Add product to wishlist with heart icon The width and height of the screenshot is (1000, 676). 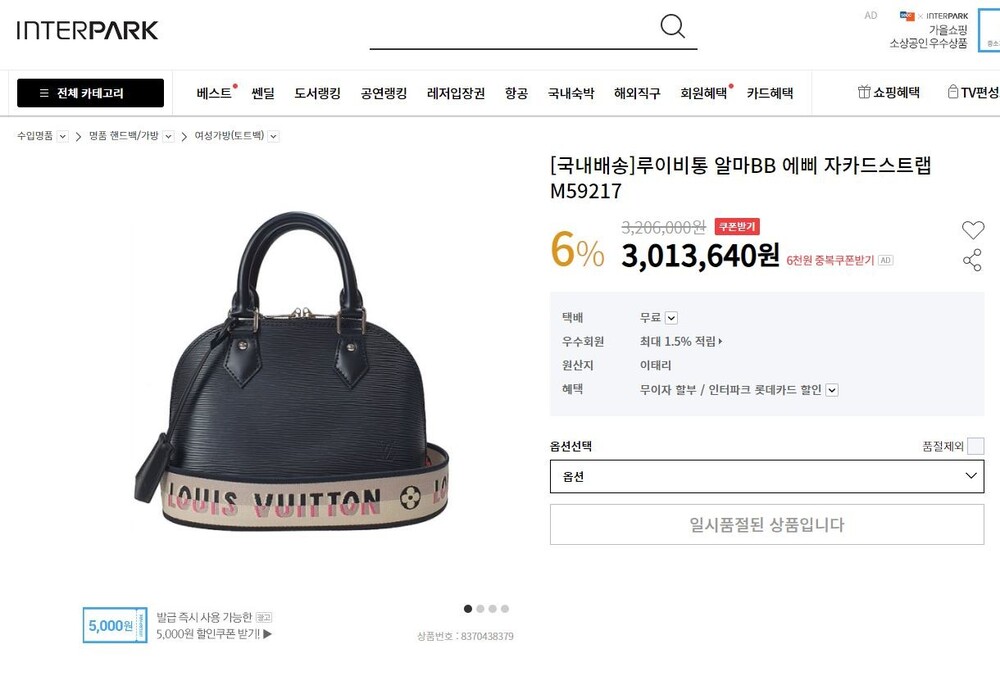tap(973, 230)
